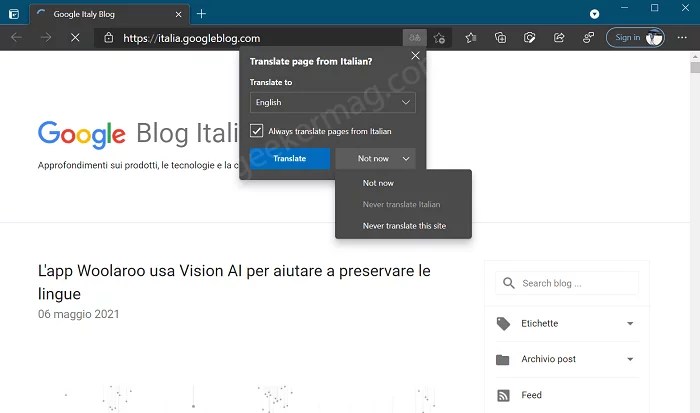The height and width of the screenshot is (413, 700).
Task: Click the Google logo
Action: pyautogui.click(x=82, y=134)
